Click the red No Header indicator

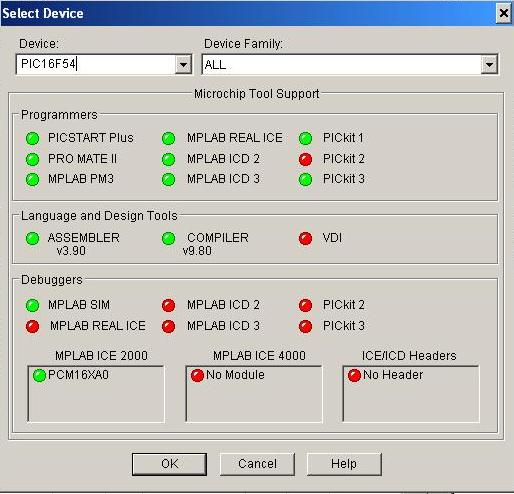[354, 375]
